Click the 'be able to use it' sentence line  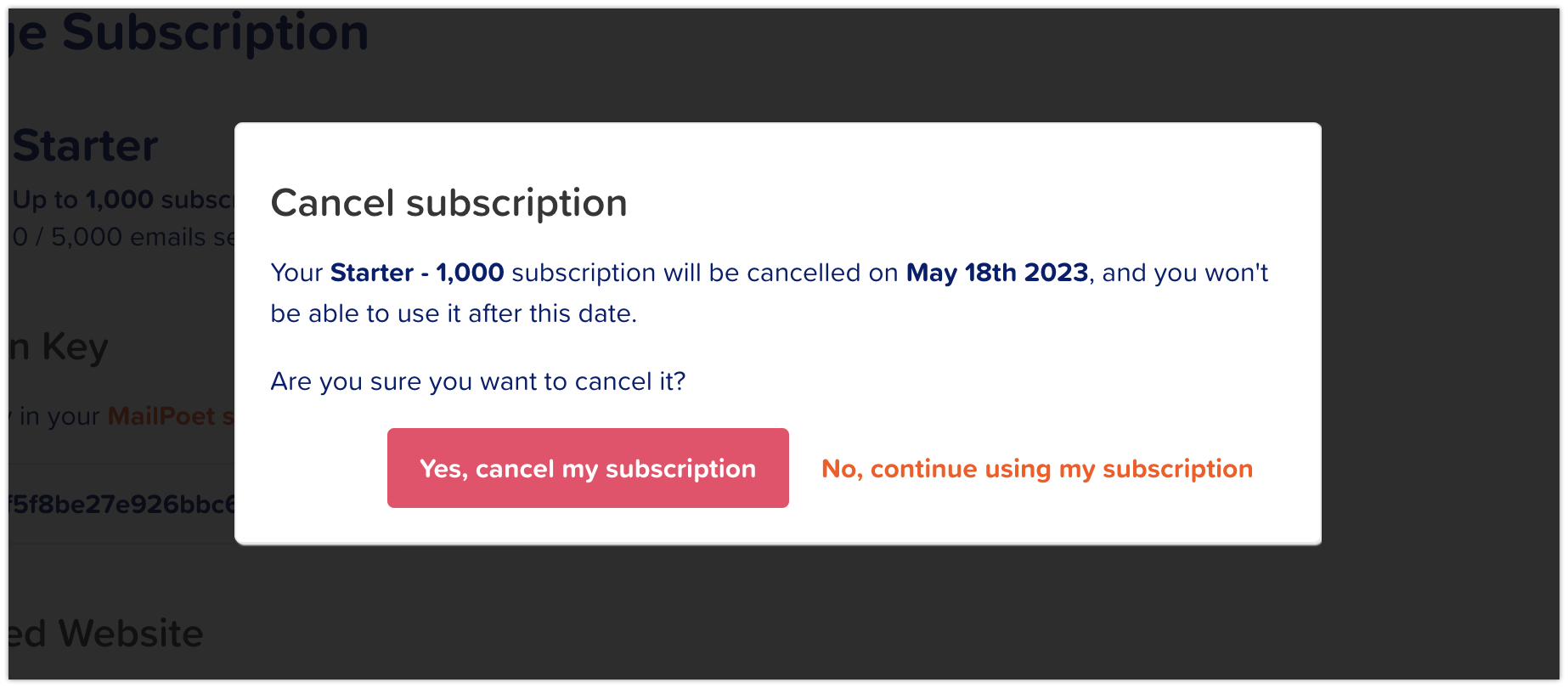pyautogui.click(x=454, y=313)
